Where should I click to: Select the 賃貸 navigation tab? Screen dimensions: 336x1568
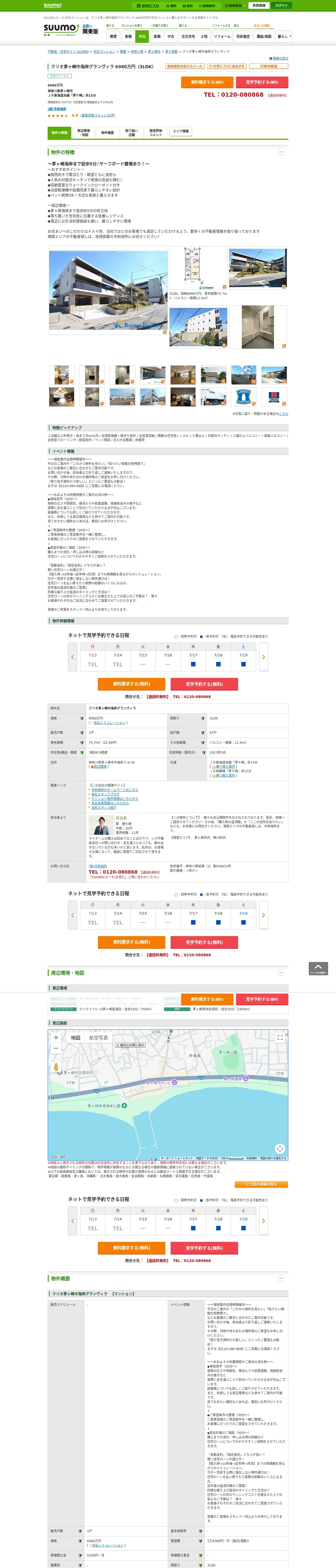coord(113,37)
